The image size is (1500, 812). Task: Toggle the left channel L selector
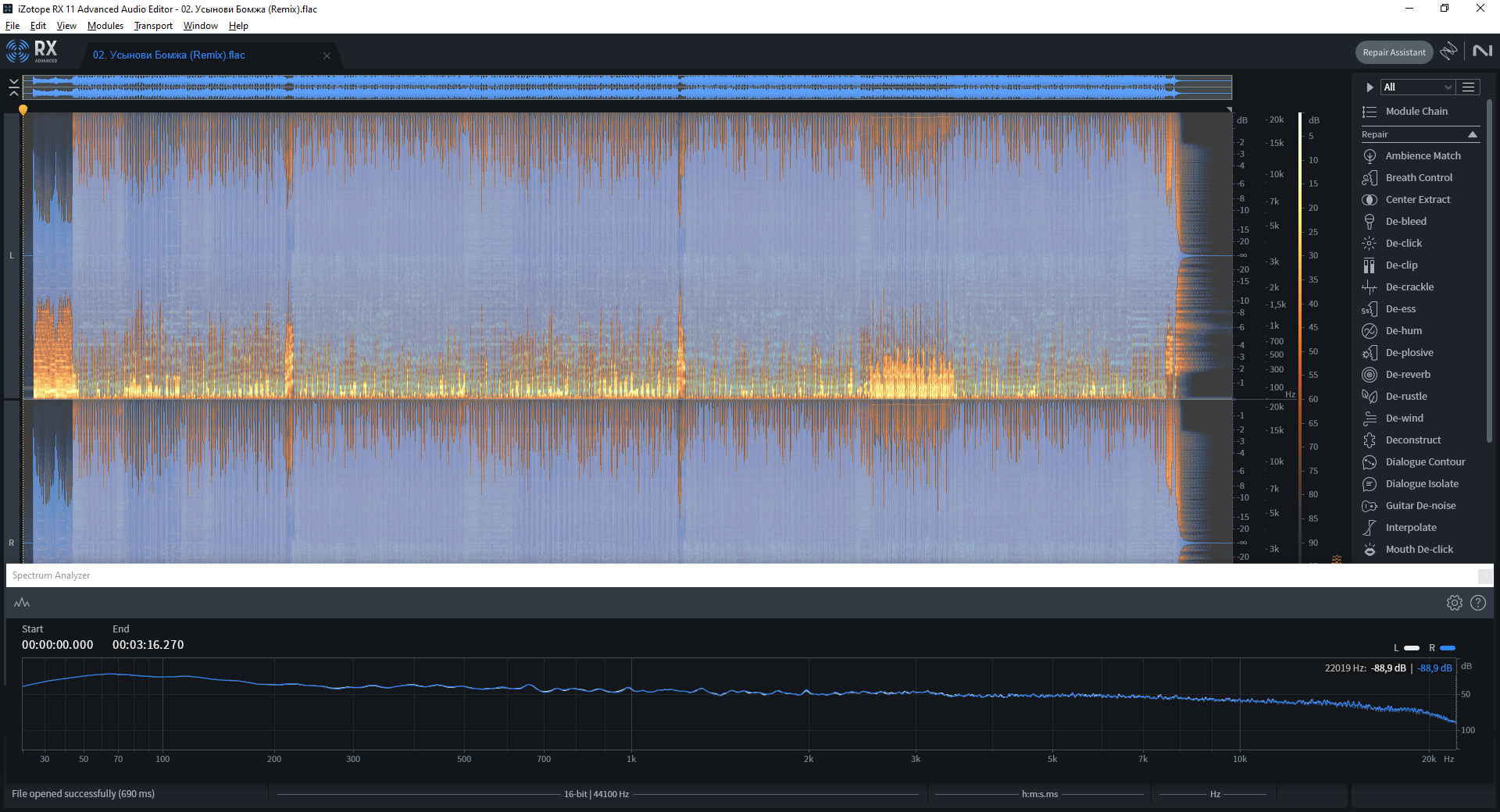tap(12, 255)
